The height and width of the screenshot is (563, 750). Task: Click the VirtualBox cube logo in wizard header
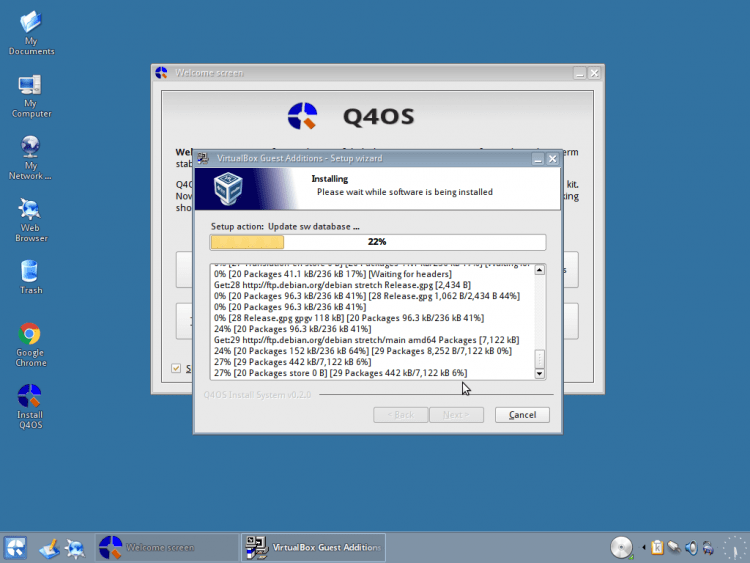[233, 187]
